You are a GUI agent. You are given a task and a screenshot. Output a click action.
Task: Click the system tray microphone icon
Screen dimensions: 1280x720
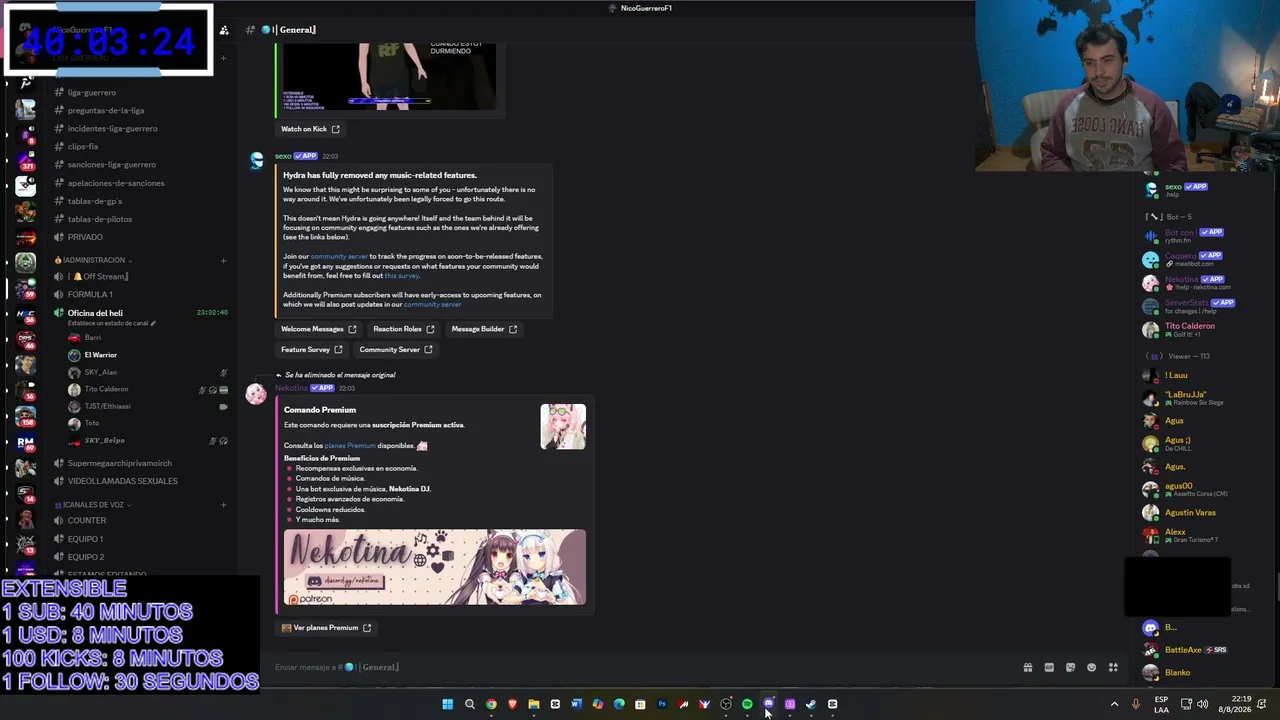(1135, 704)
